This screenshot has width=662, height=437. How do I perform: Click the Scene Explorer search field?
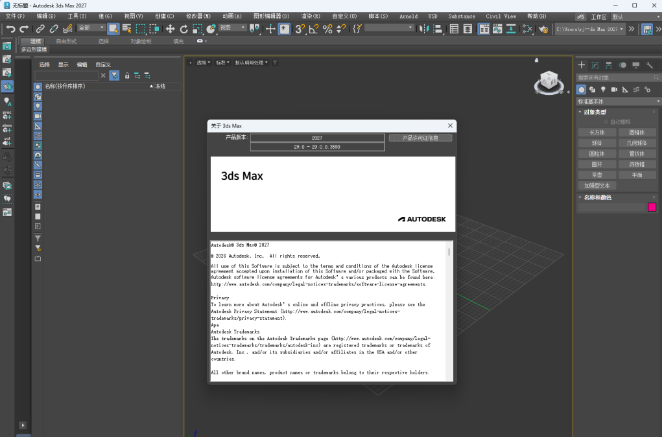click(x=68, y=75)
